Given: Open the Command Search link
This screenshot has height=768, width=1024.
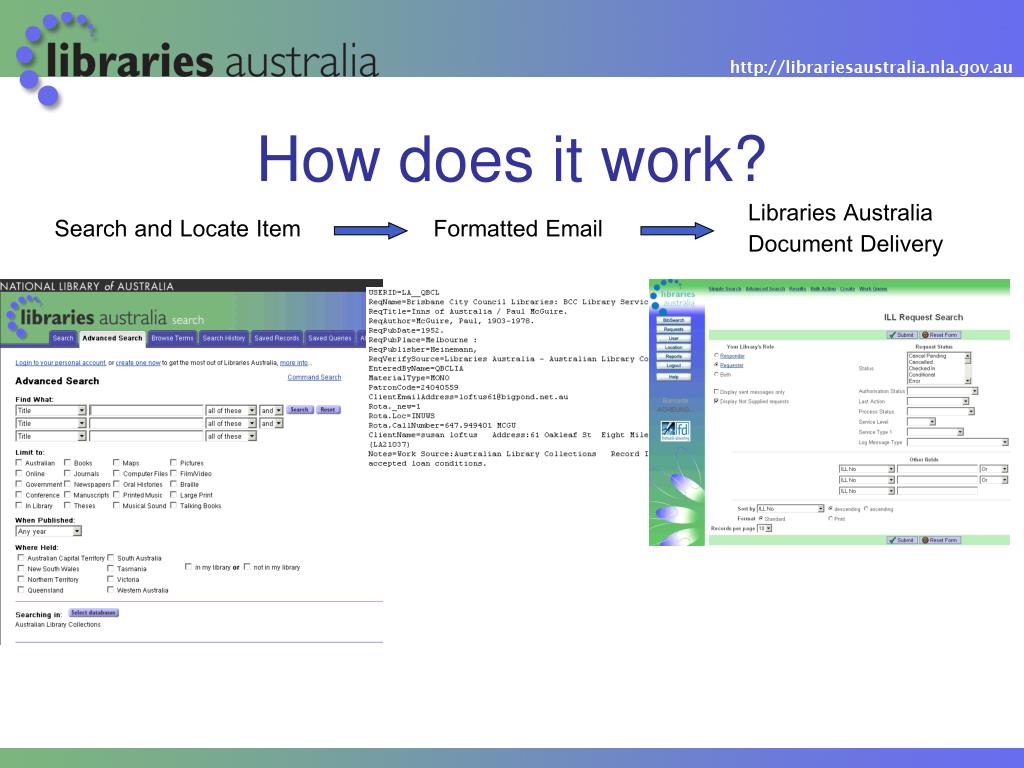Looking at the screenshot, I should coord(314,377).
